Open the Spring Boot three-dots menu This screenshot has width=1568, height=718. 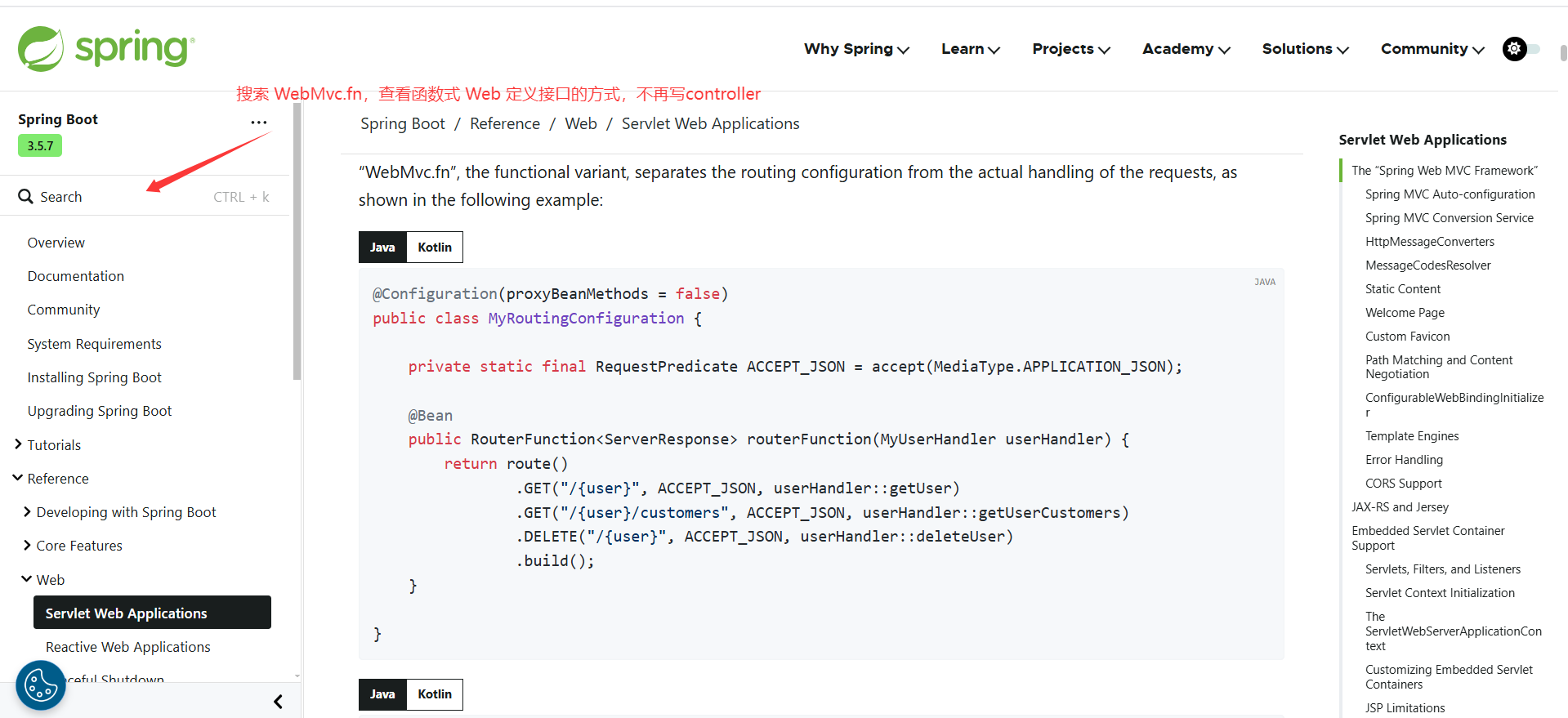pyautogui.click(x=259, y=123)
